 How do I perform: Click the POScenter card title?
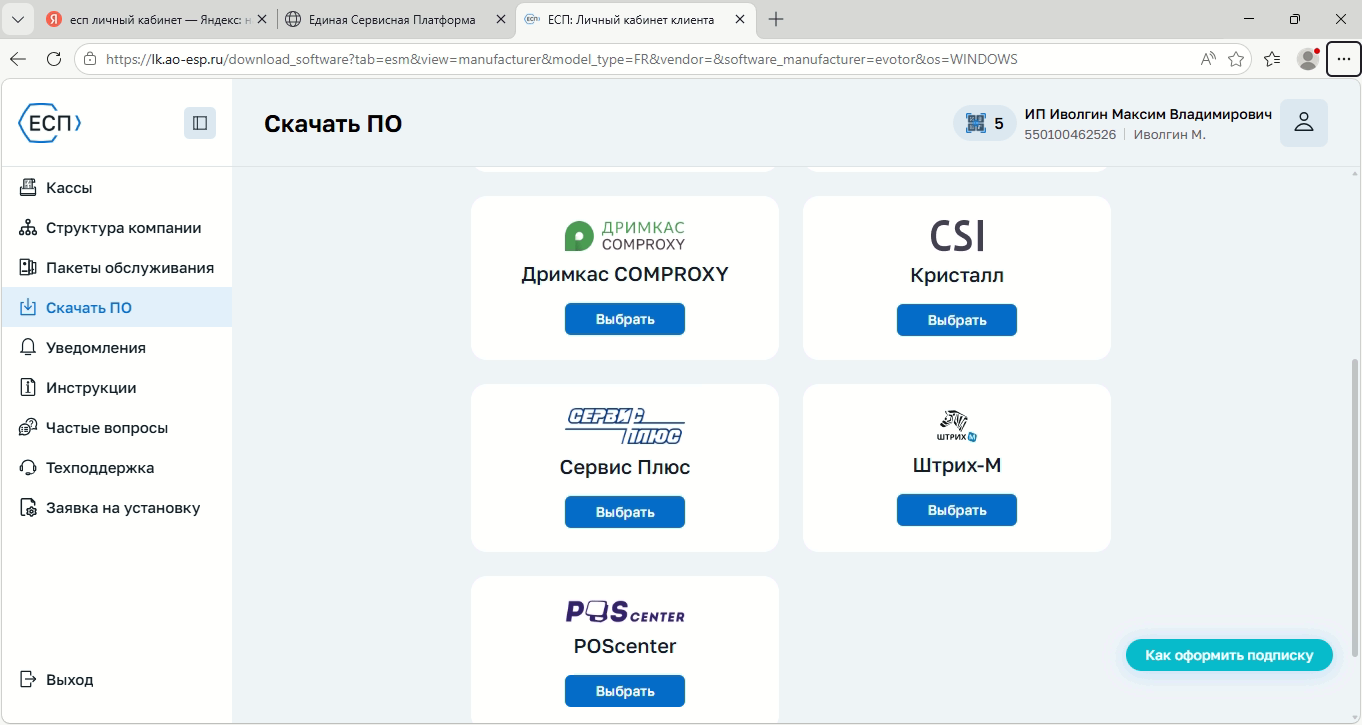[x=625, y=646]
